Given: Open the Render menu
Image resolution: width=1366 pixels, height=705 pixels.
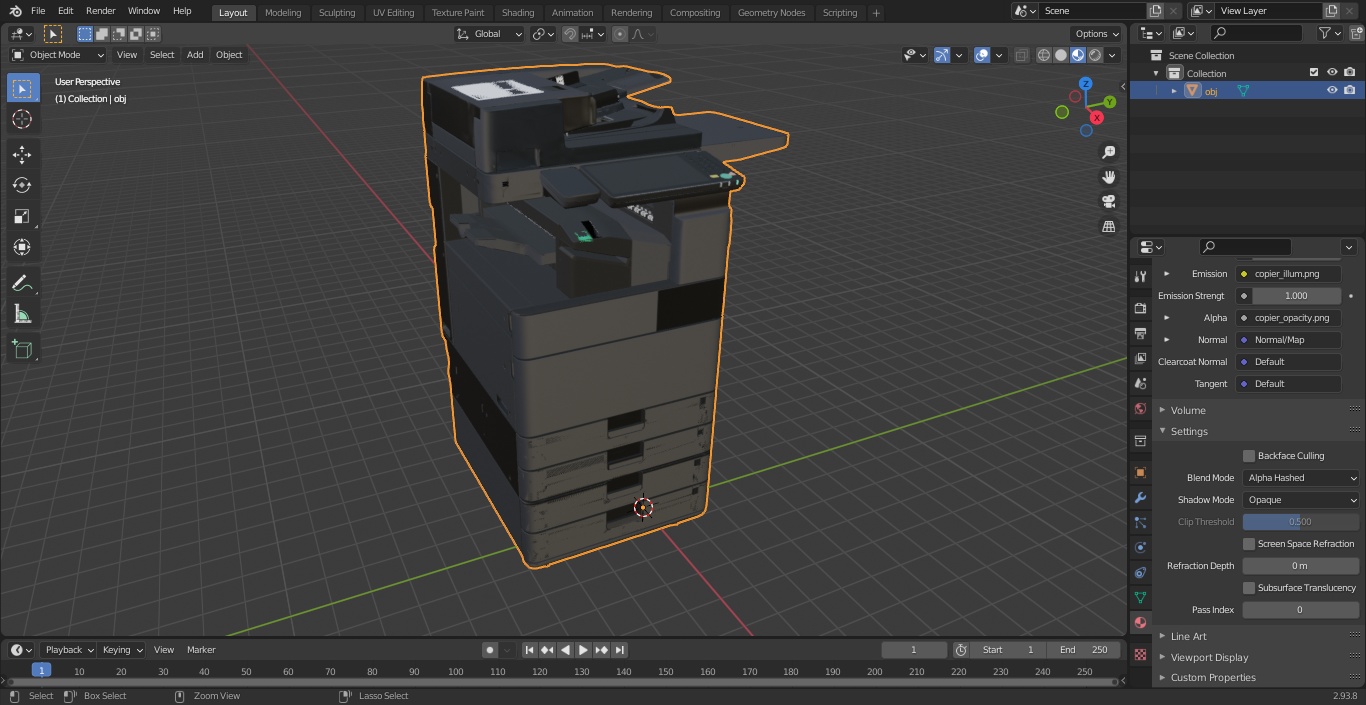Looking at the screenshot, I should pyautogui.click(x=100, y=11).
